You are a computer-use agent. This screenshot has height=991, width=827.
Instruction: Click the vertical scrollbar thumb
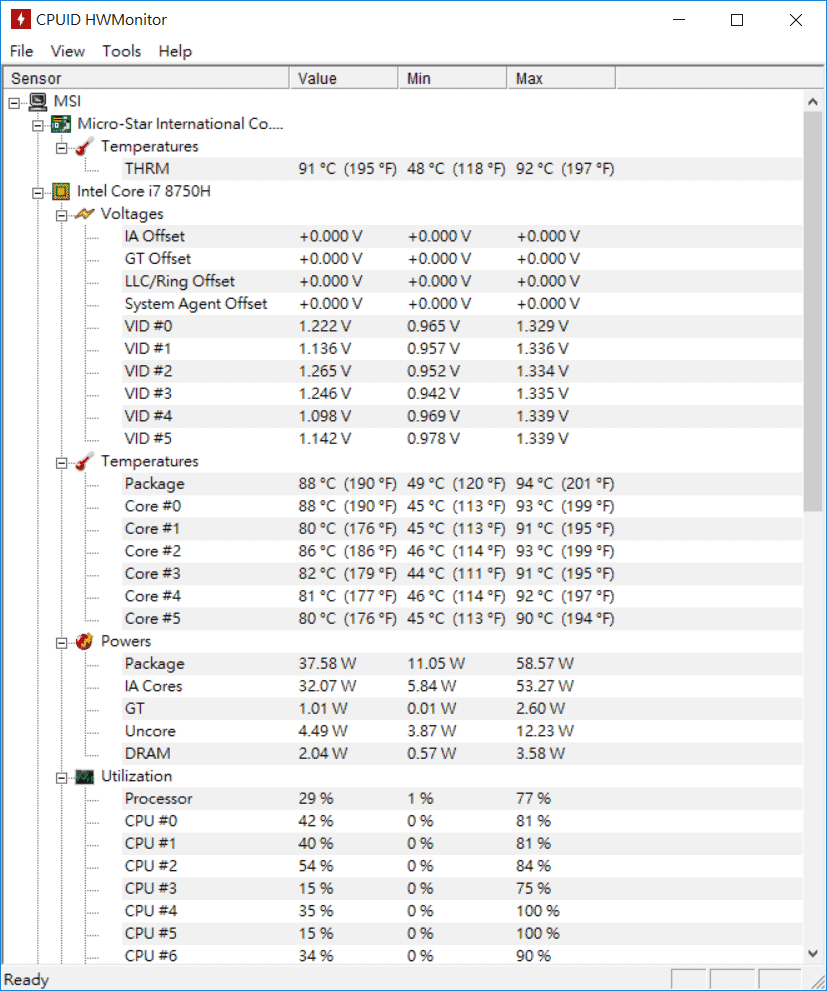pyautogui.click(x=812, y=312)
